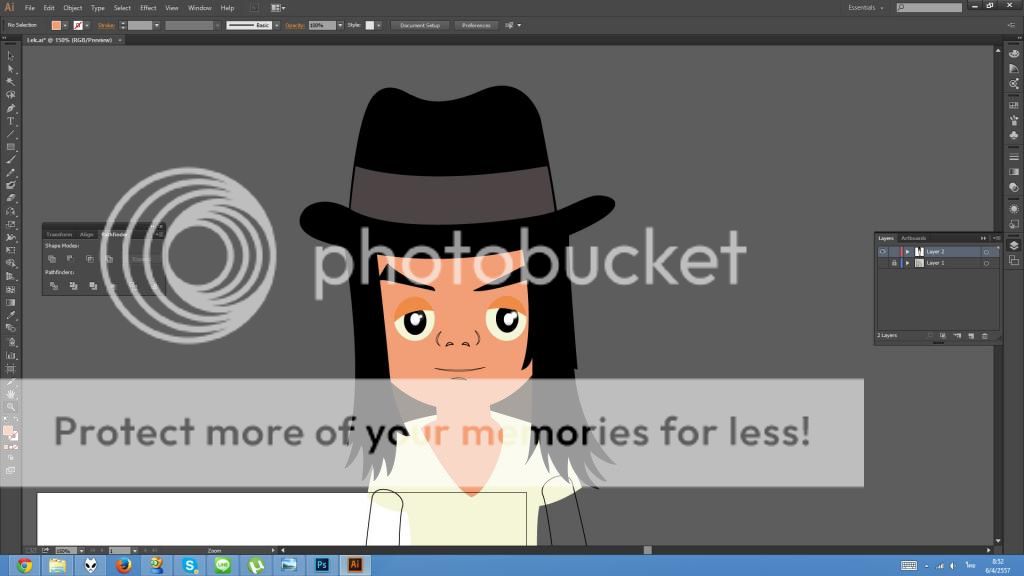The image size is (1024, 576).
Task: Click the Preferences button
Action: pyautogui.click(x=476, y=25)
